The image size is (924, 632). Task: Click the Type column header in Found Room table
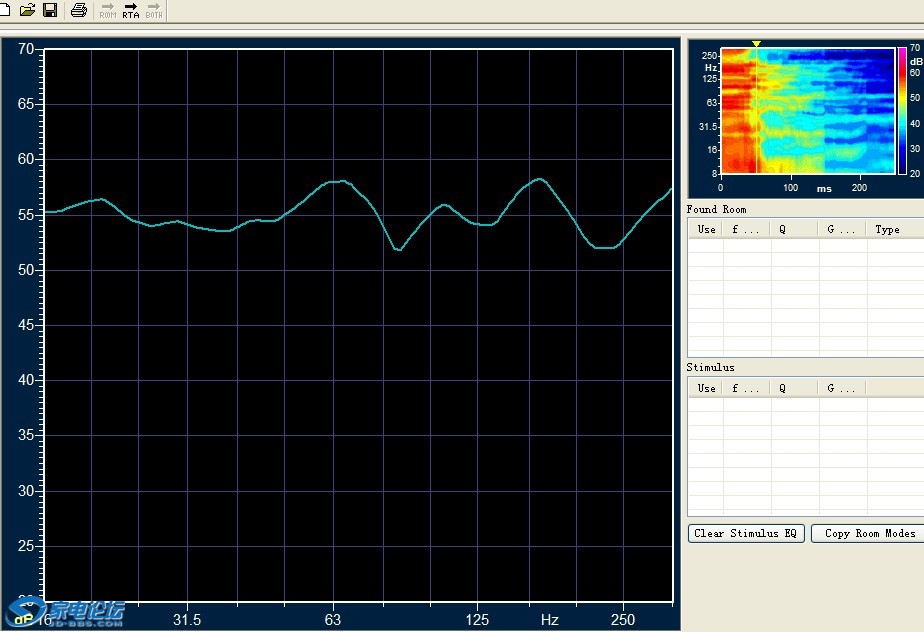coord(895,229)
